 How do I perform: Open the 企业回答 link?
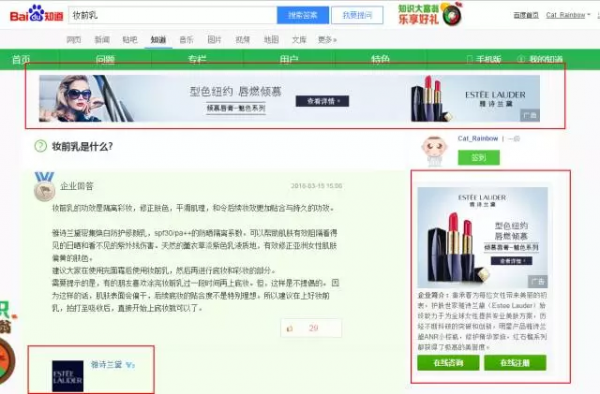point(77,186)
